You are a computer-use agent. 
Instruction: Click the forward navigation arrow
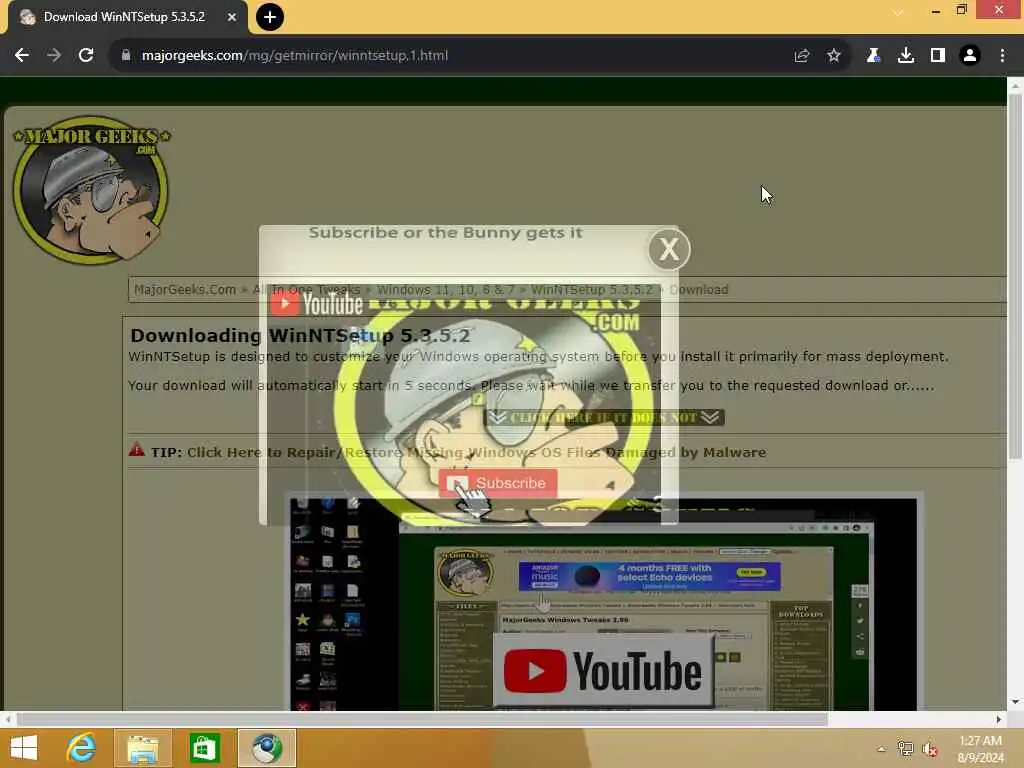click(x=54, y=56)
